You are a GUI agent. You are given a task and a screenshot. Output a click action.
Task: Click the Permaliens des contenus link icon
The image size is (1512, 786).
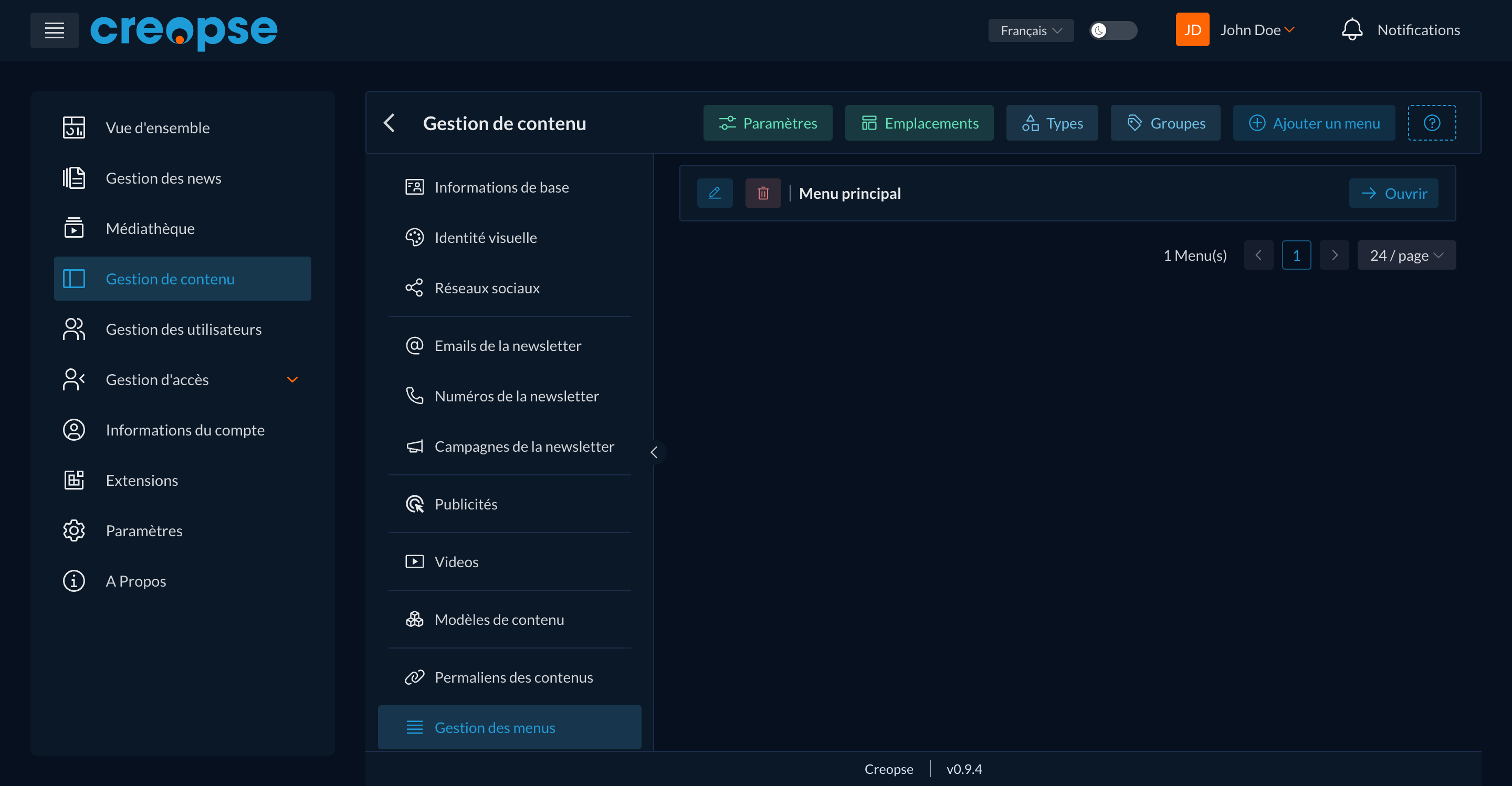click(414, 677)
